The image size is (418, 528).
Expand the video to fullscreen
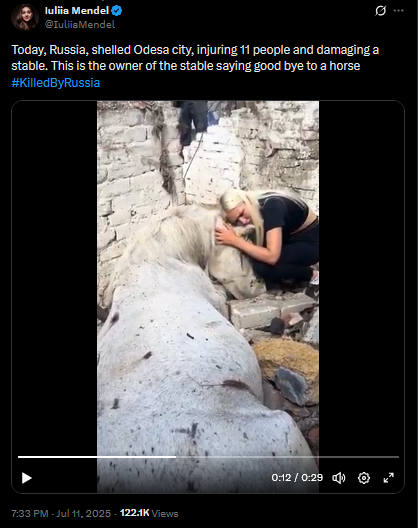(x=389, y=478)
